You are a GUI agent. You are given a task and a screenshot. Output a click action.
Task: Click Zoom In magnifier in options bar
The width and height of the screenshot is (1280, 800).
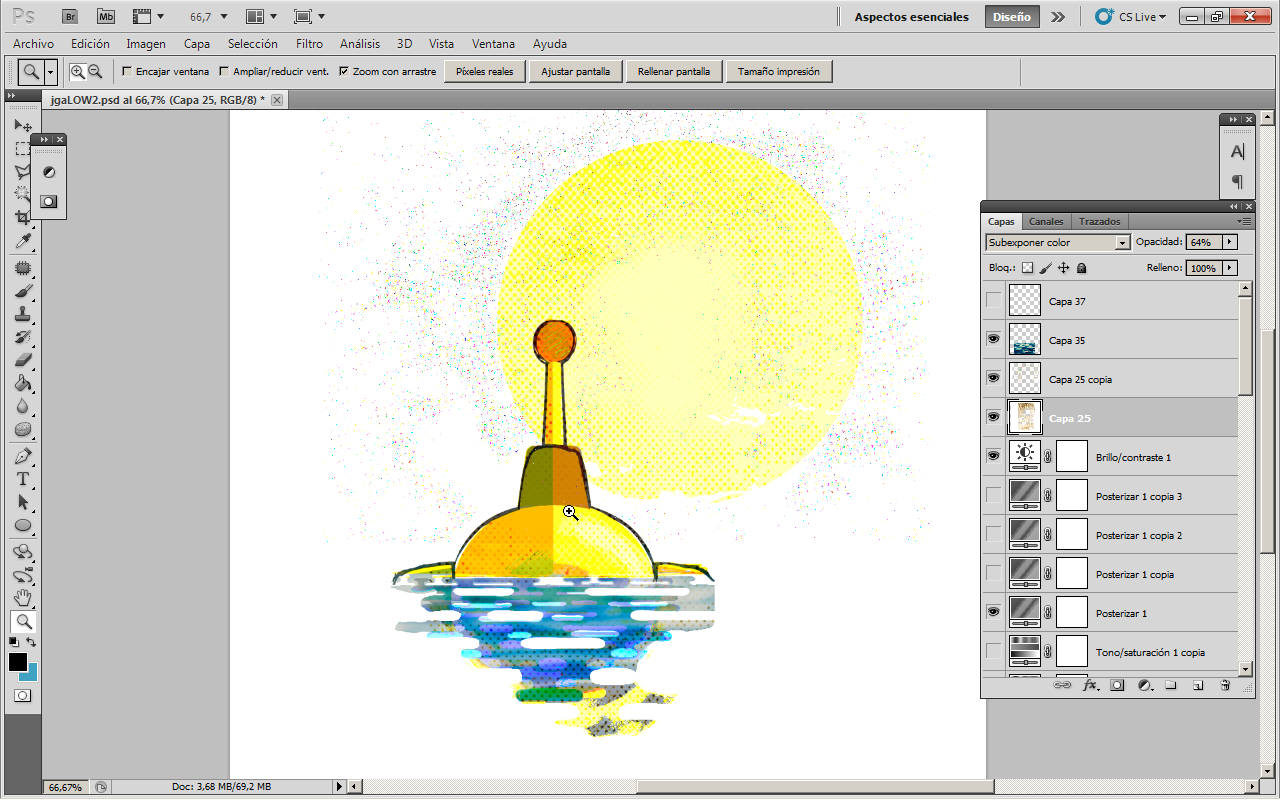(77, 72)
